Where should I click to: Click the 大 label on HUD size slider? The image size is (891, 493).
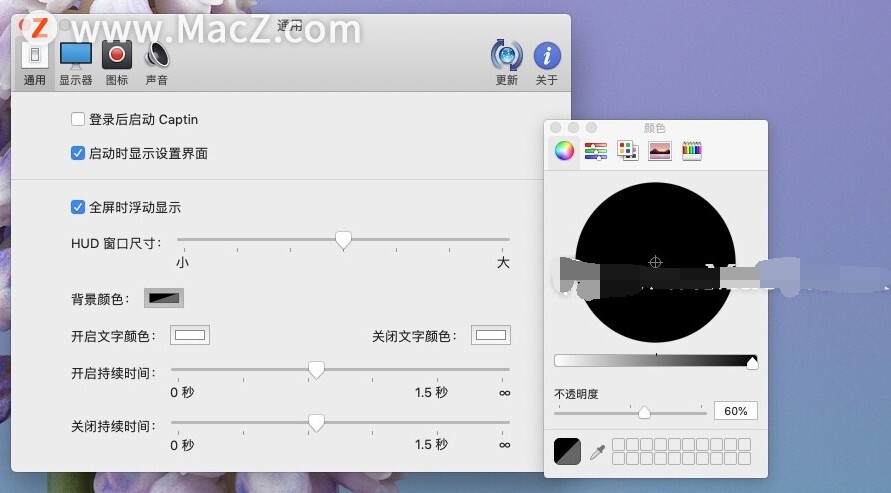tap(503, 262)
